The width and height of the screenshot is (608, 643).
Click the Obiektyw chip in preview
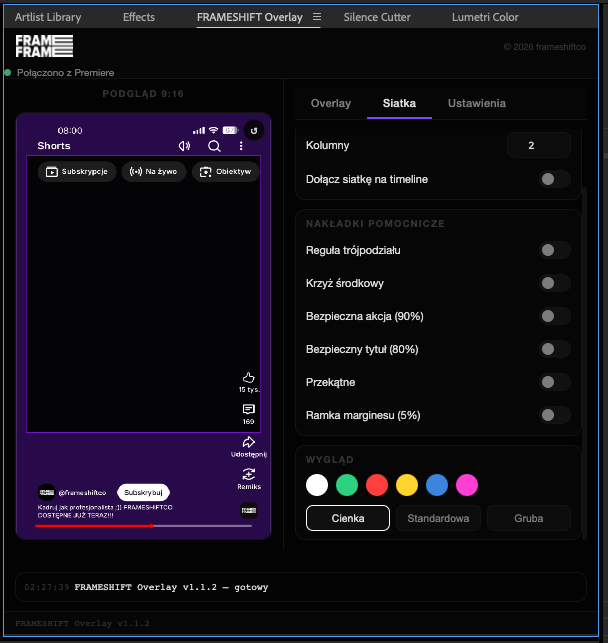[x=226, y=171]
